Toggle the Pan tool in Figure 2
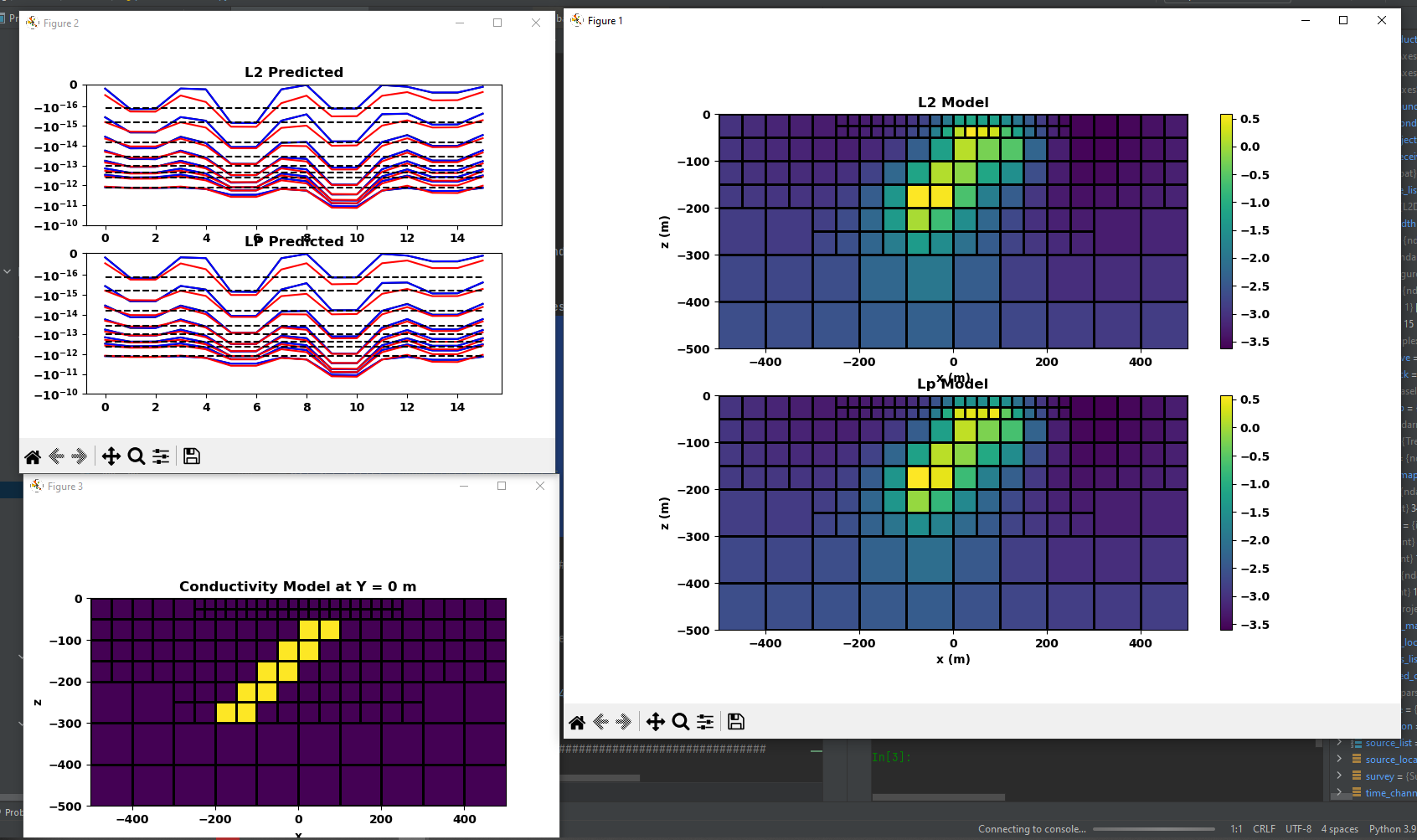Screen dimensions: 1417x840 point(110,456)
